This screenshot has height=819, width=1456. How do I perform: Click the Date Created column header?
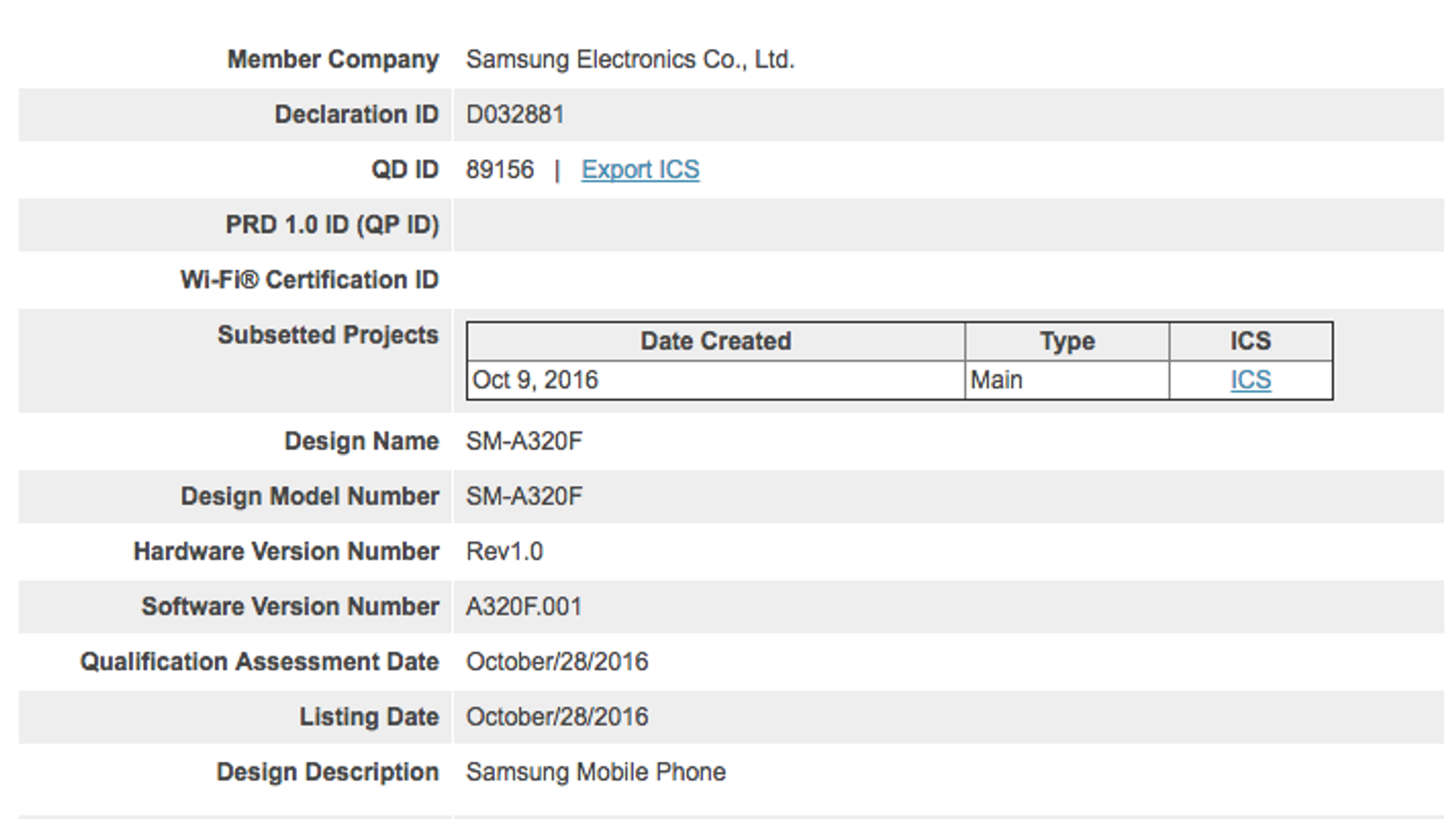coord(715,341)
